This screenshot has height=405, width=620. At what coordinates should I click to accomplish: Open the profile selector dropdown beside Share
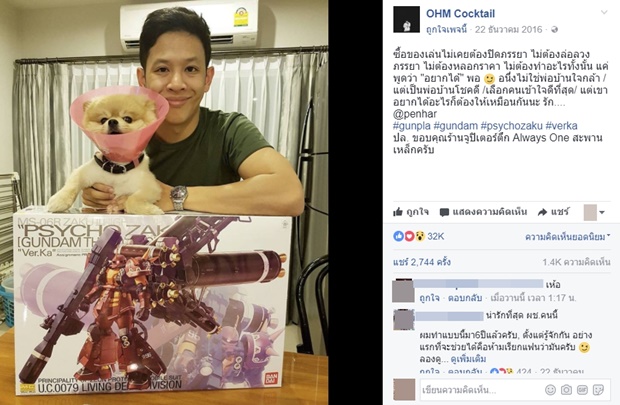click(594, 212)
